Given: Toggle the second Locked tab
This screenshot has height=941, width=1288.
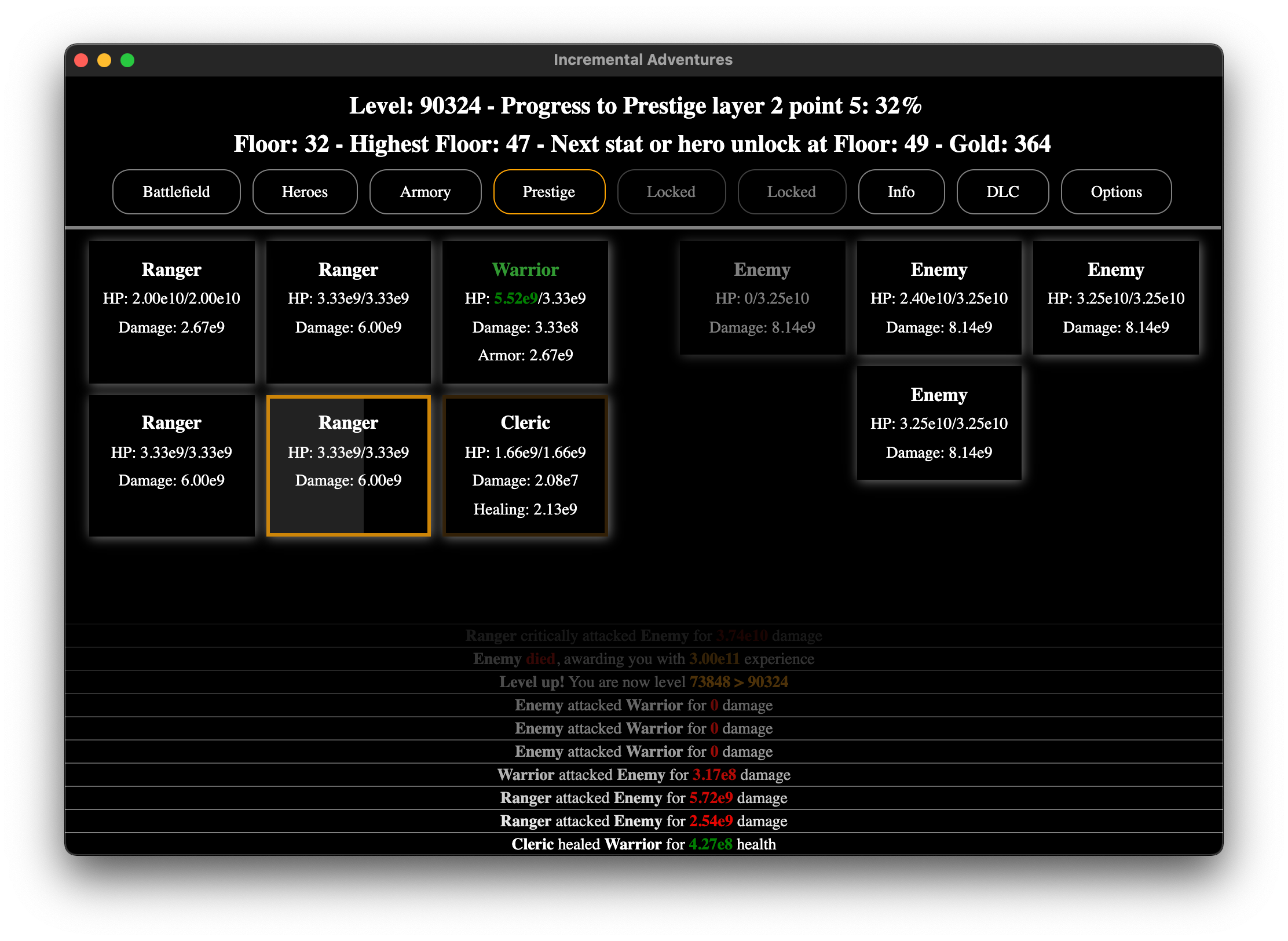Looking at the screenshot, I should coord(792,190).
